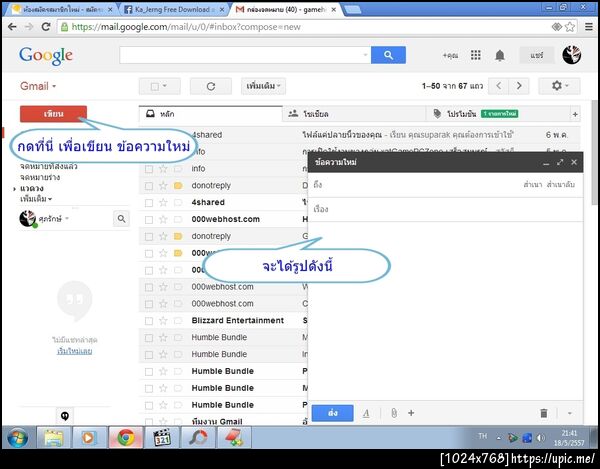Viewport: 600px width, 469px height.
Task: Reload the page in Chrome toolbar
Action: (46, 26)
